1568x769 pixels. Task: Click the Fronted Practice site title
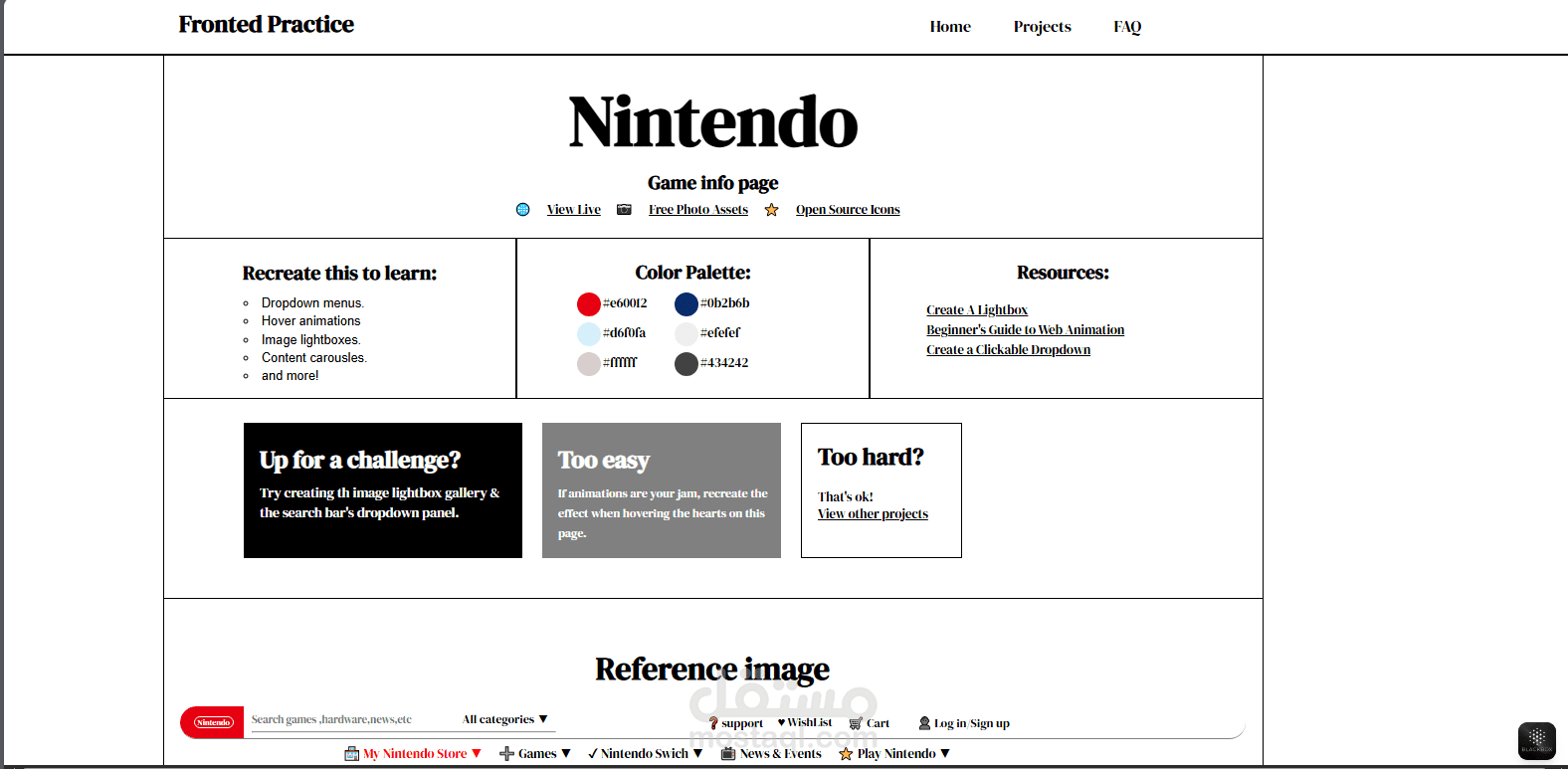coord(267,25)
